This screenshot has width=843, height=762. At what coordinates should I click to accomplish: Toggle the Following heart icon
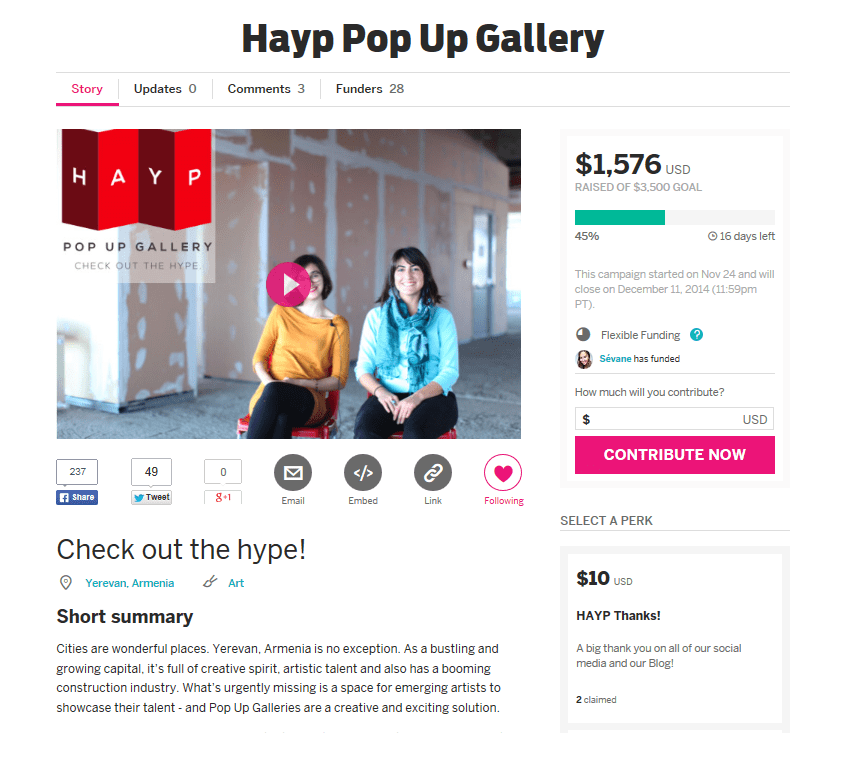503,473
